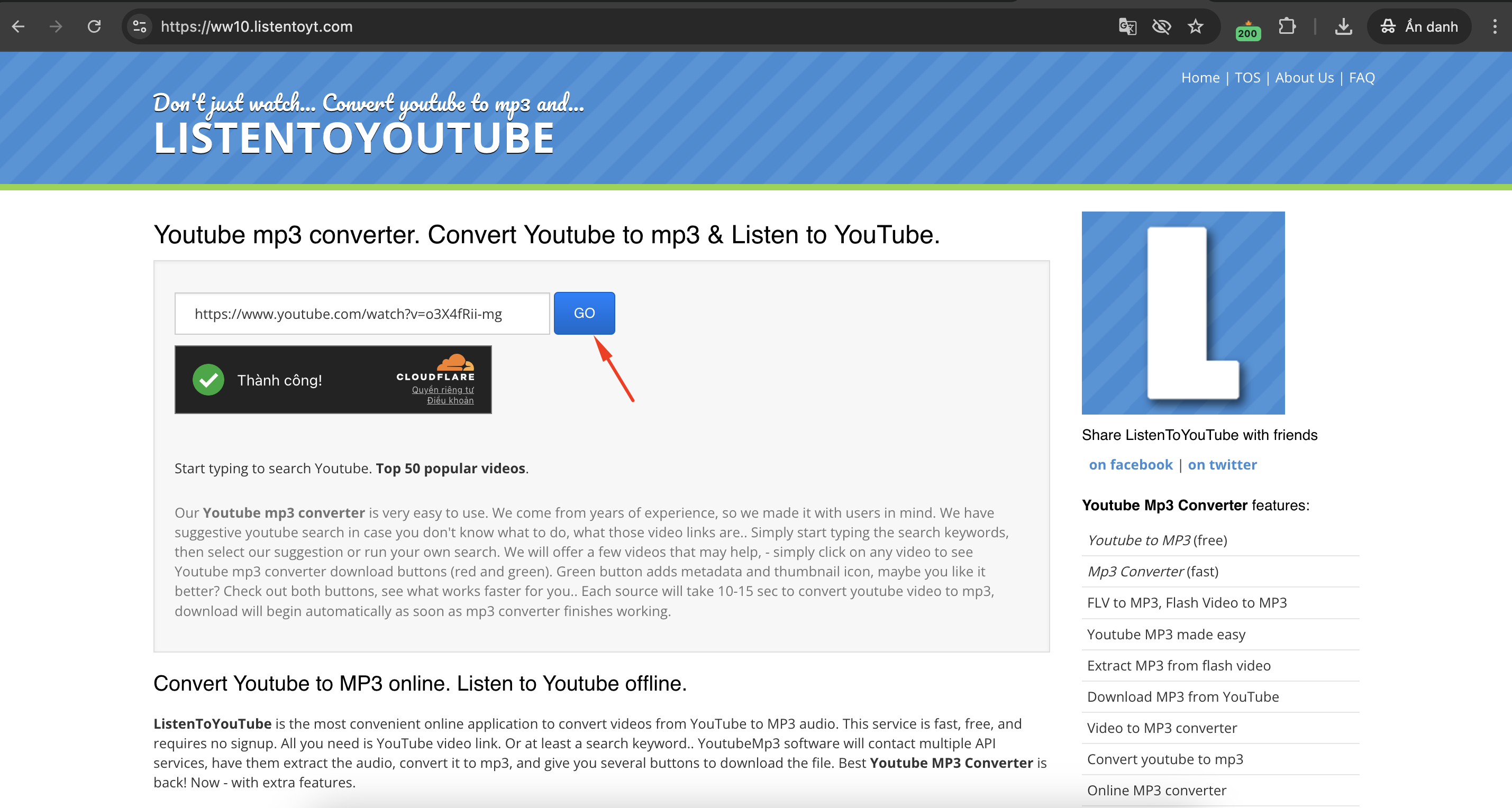
Task: Open Cloudflare Điều khoản link
Action: coord(450,400)
